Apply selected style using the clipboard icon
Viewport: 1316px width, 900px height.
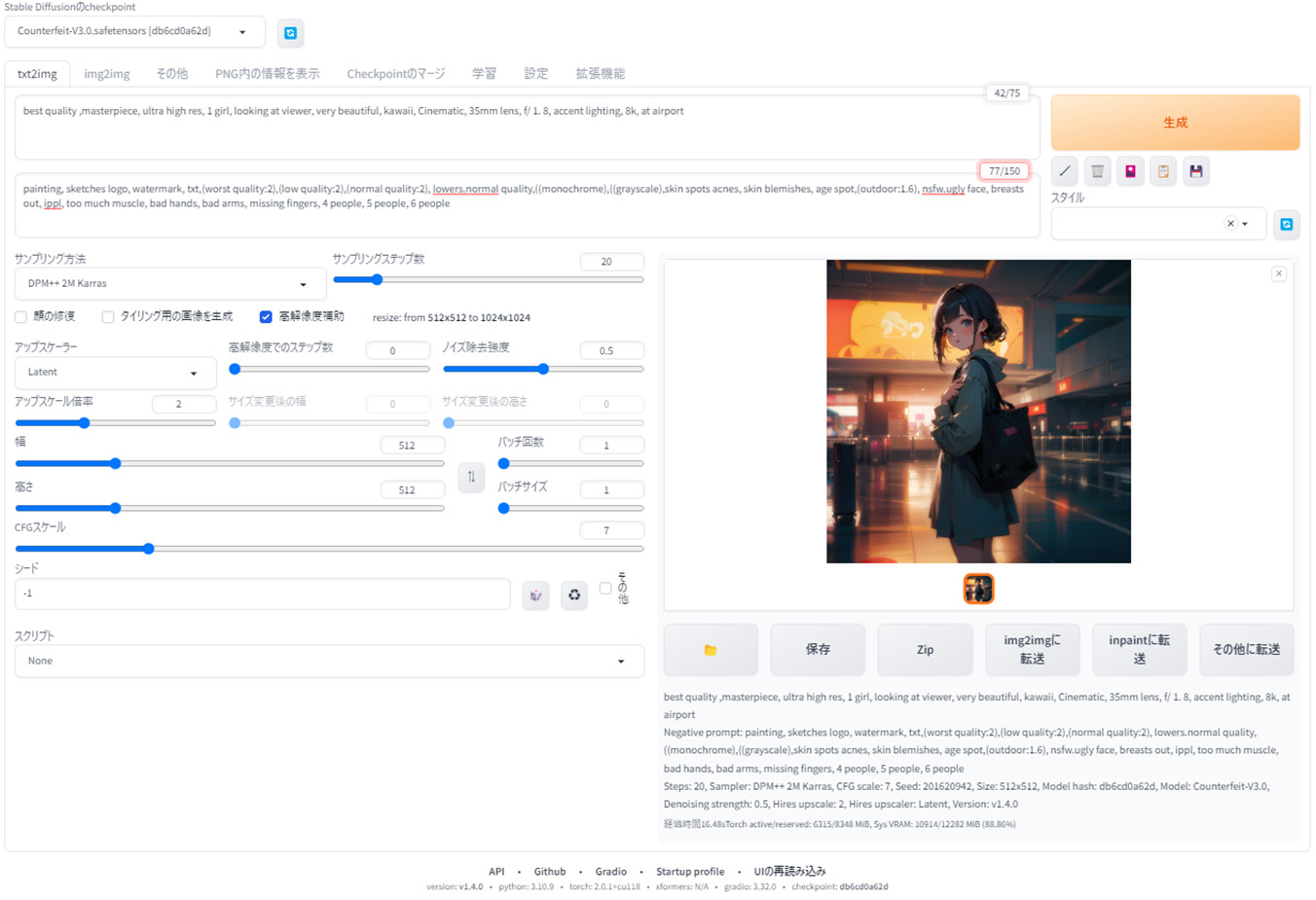pos(1162,170)
